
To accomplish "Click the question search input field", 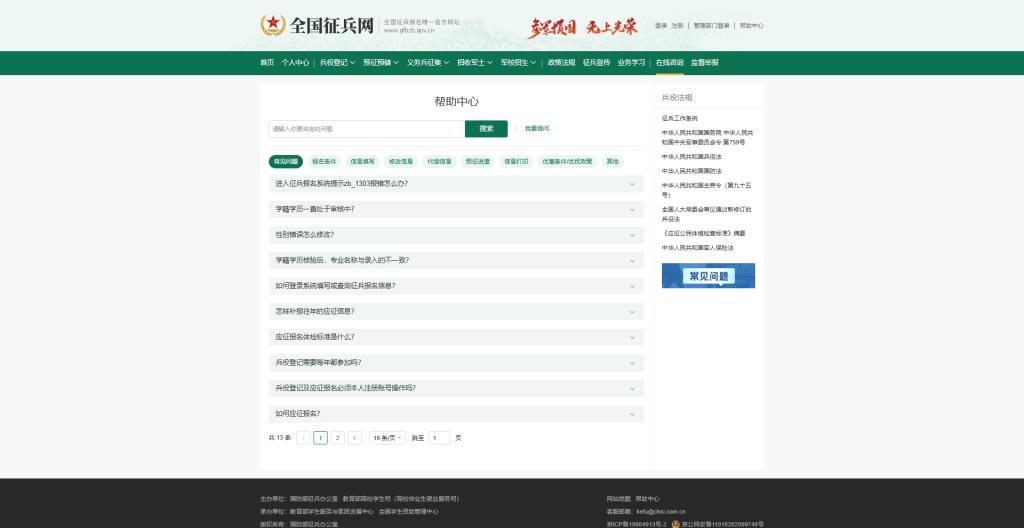I will point(366,129).
